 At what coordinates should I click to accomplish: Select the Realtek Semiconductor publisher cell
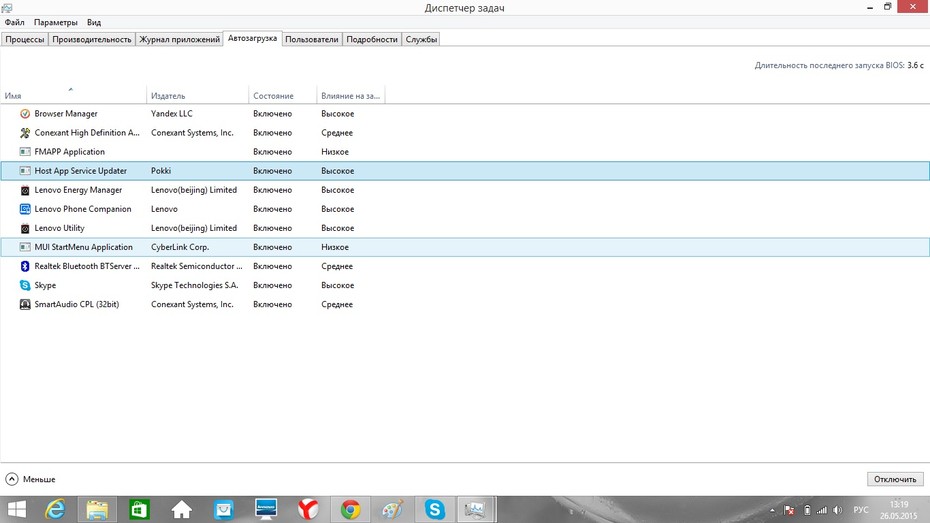(x=196, y=266)
